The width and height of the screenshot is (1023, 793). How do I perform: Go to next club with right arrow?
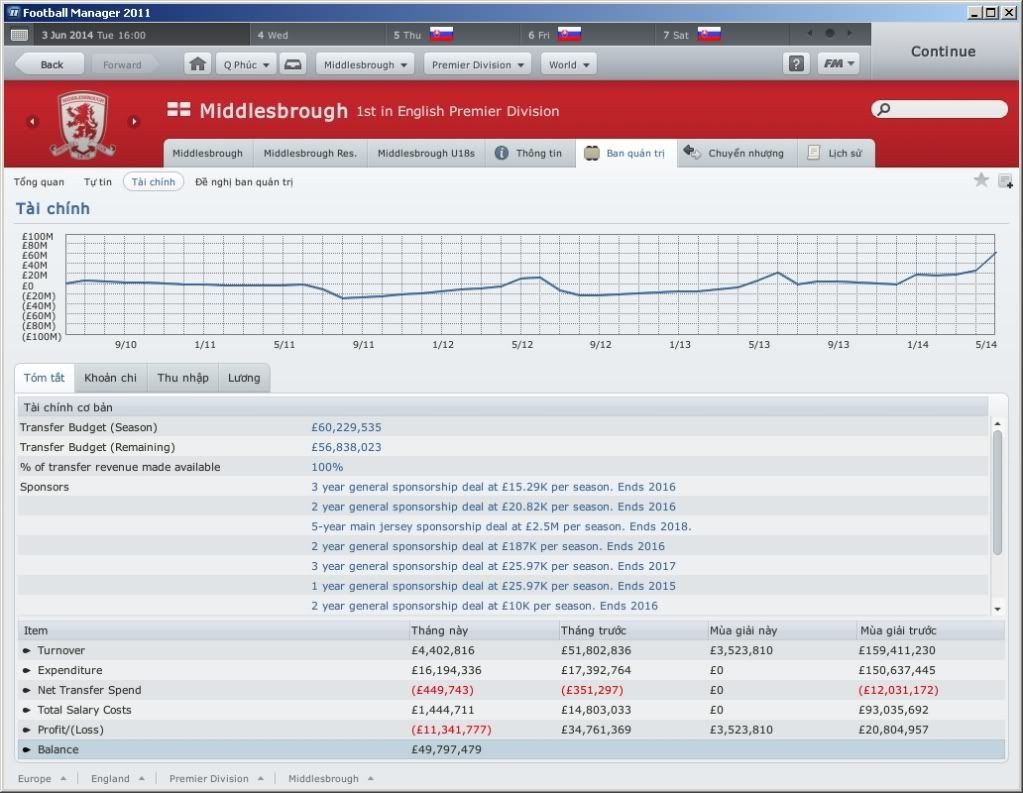134,121
